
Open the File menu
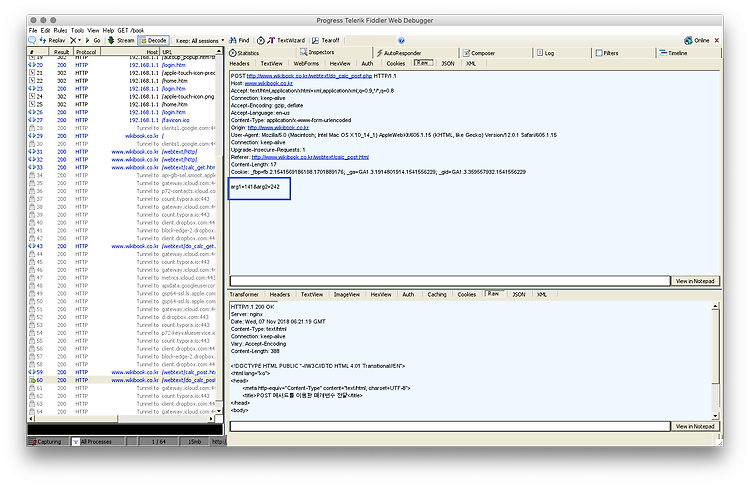33,30
